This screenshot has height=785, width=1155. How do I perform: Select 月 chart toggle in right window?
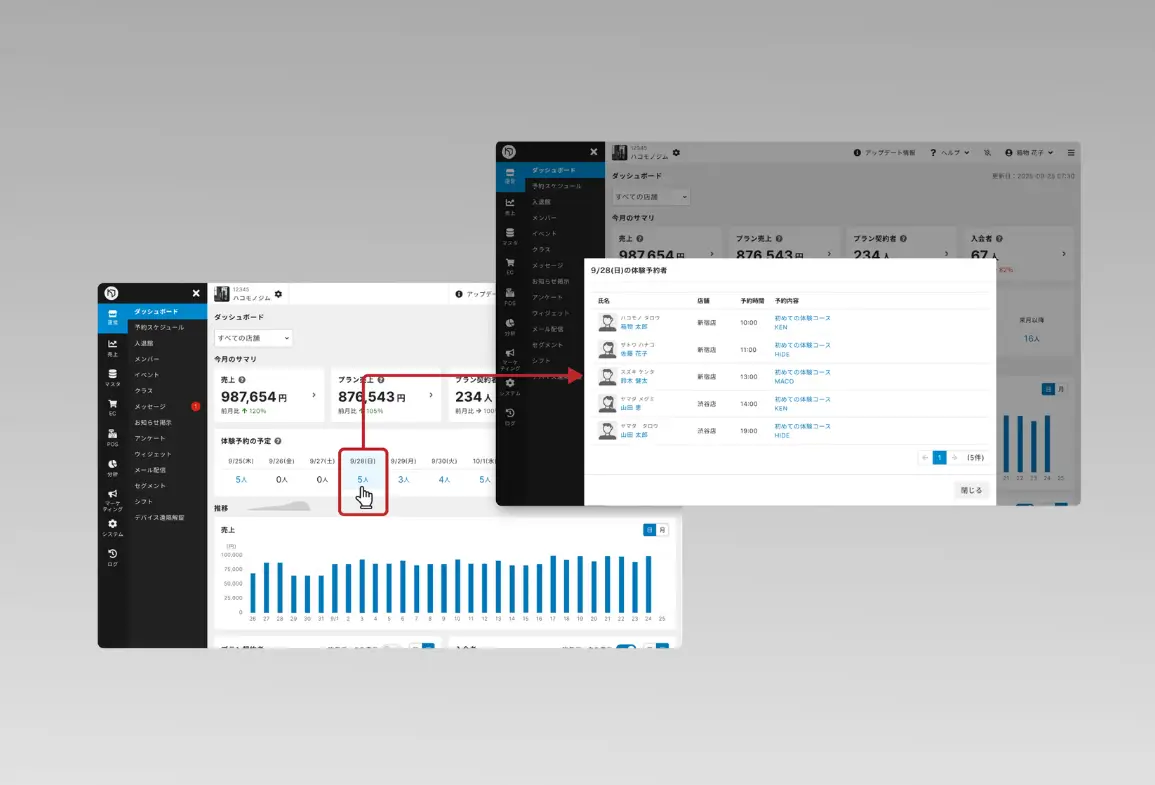[1061, 389]
